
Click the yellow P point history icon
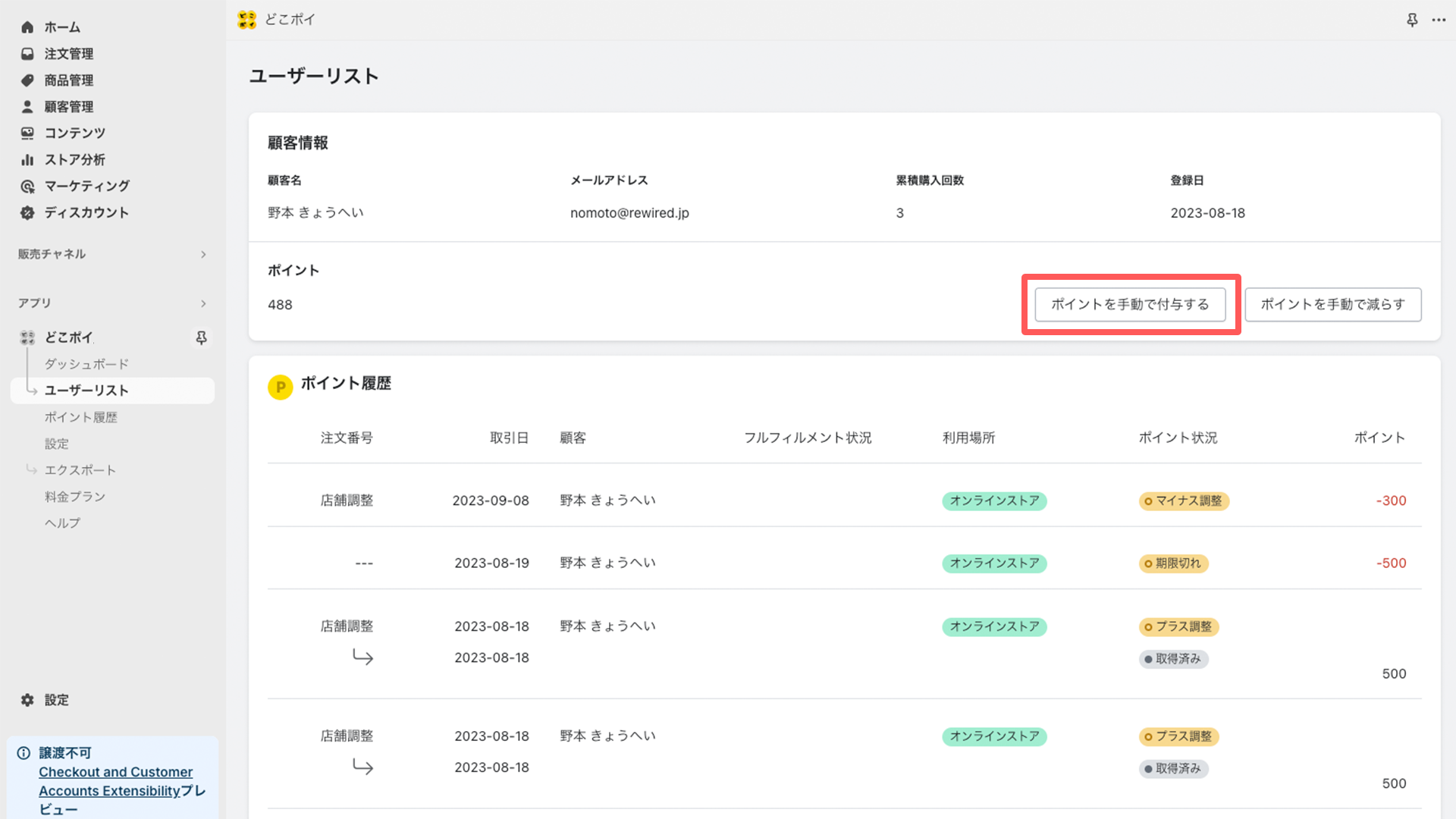coord(280,388)
